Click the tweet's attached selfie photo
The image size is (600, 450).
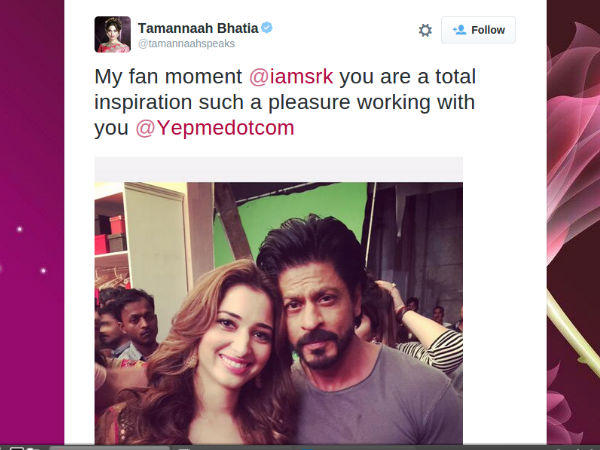click(x=279, y=313)
